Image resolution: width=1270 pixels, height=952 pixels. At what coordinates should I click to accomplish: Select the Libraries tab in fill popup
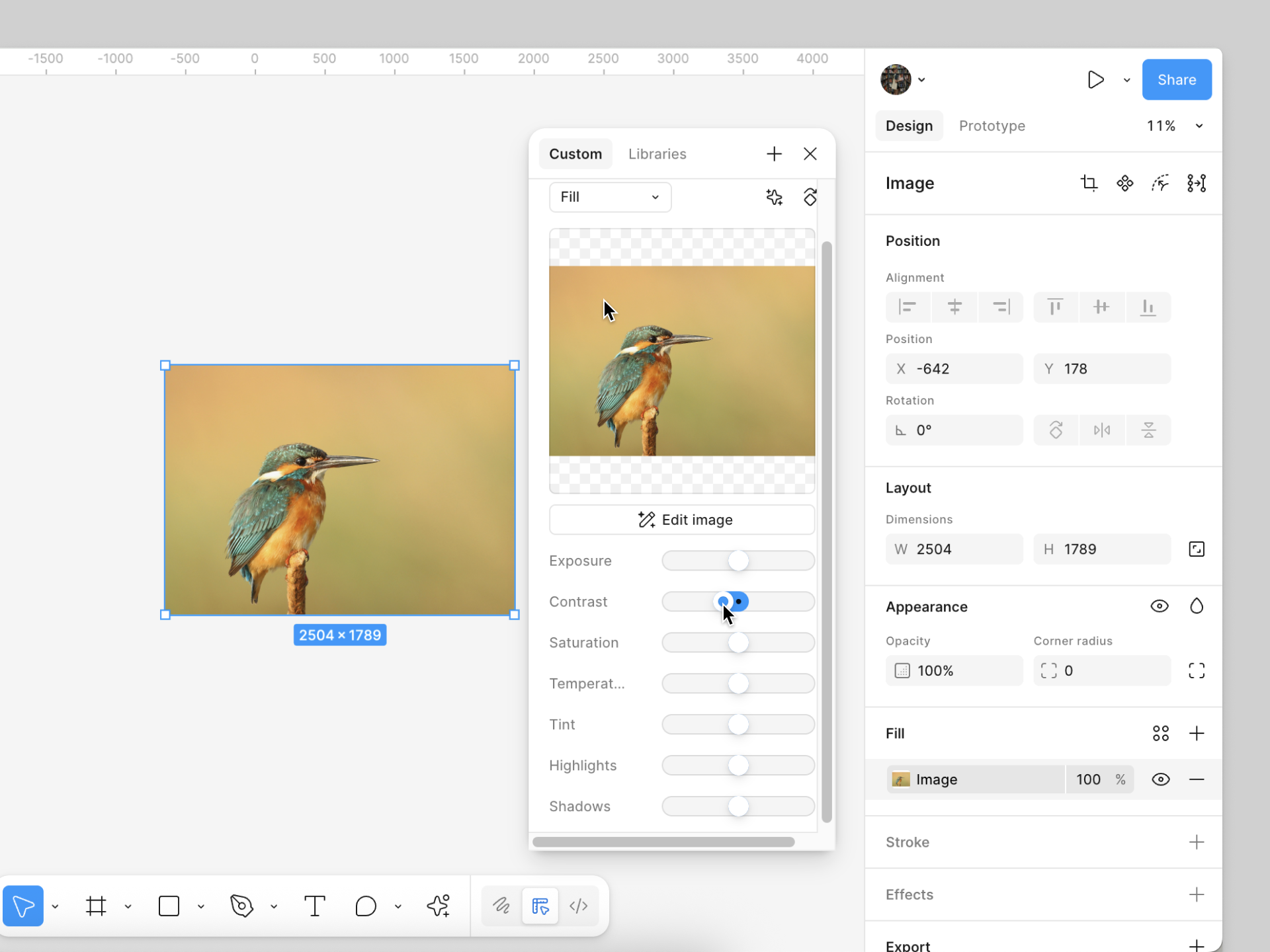[x=657, y=154]
